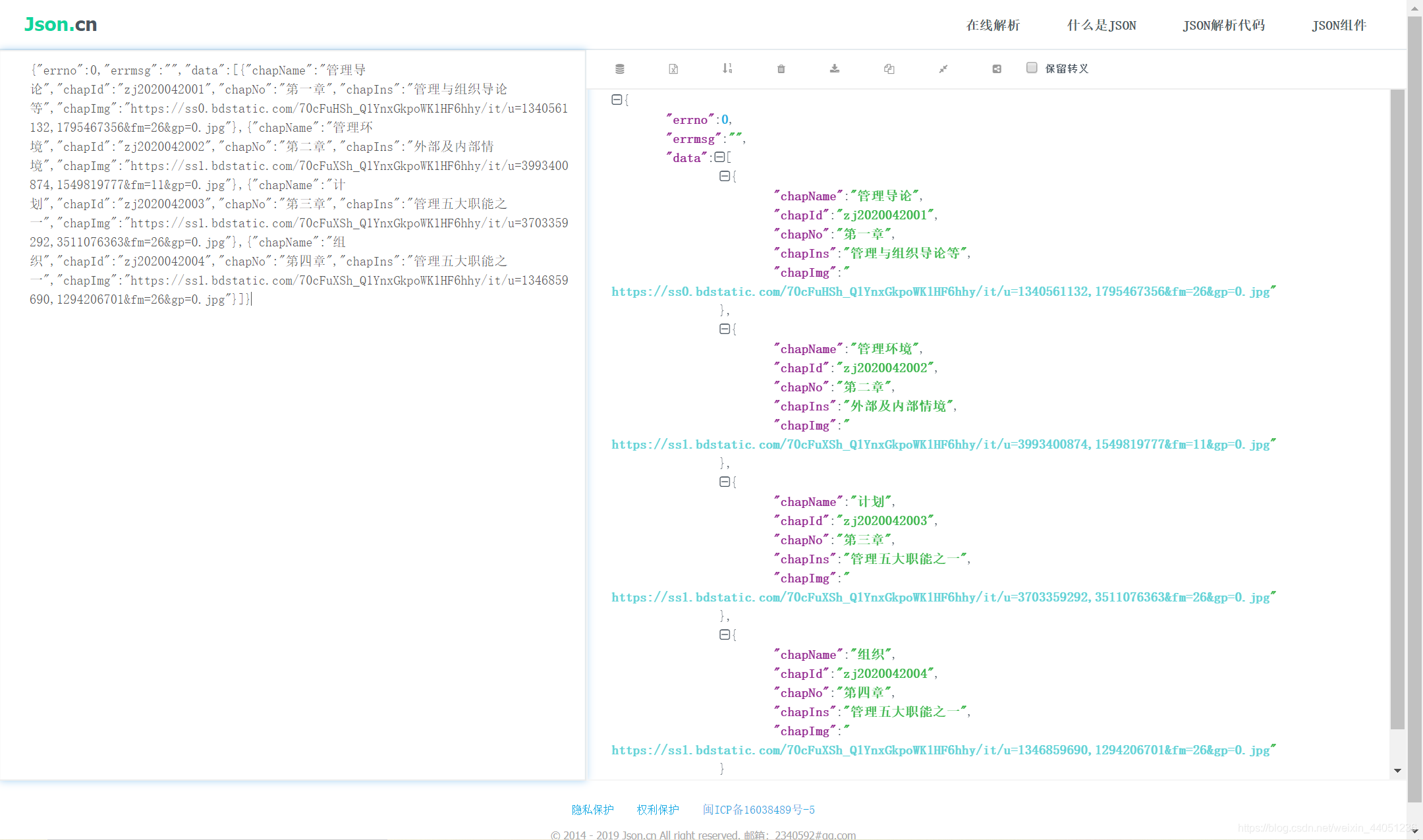Click the "errmsg" key in the formatted output
Screen dimensions: 1423x840
tap(694, 139)
